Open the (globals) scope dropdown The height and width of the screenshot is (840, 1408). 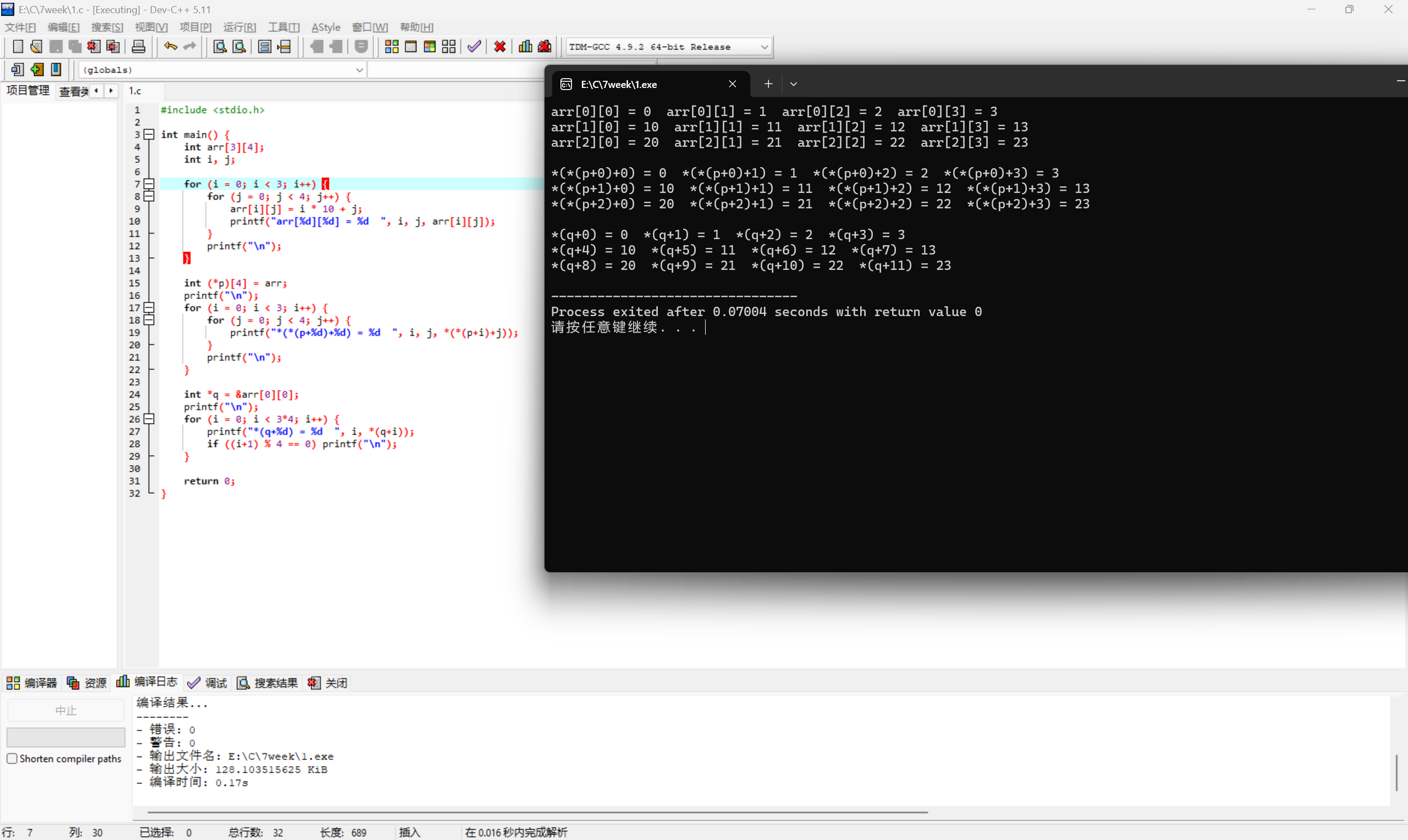(x=359, y=70)
